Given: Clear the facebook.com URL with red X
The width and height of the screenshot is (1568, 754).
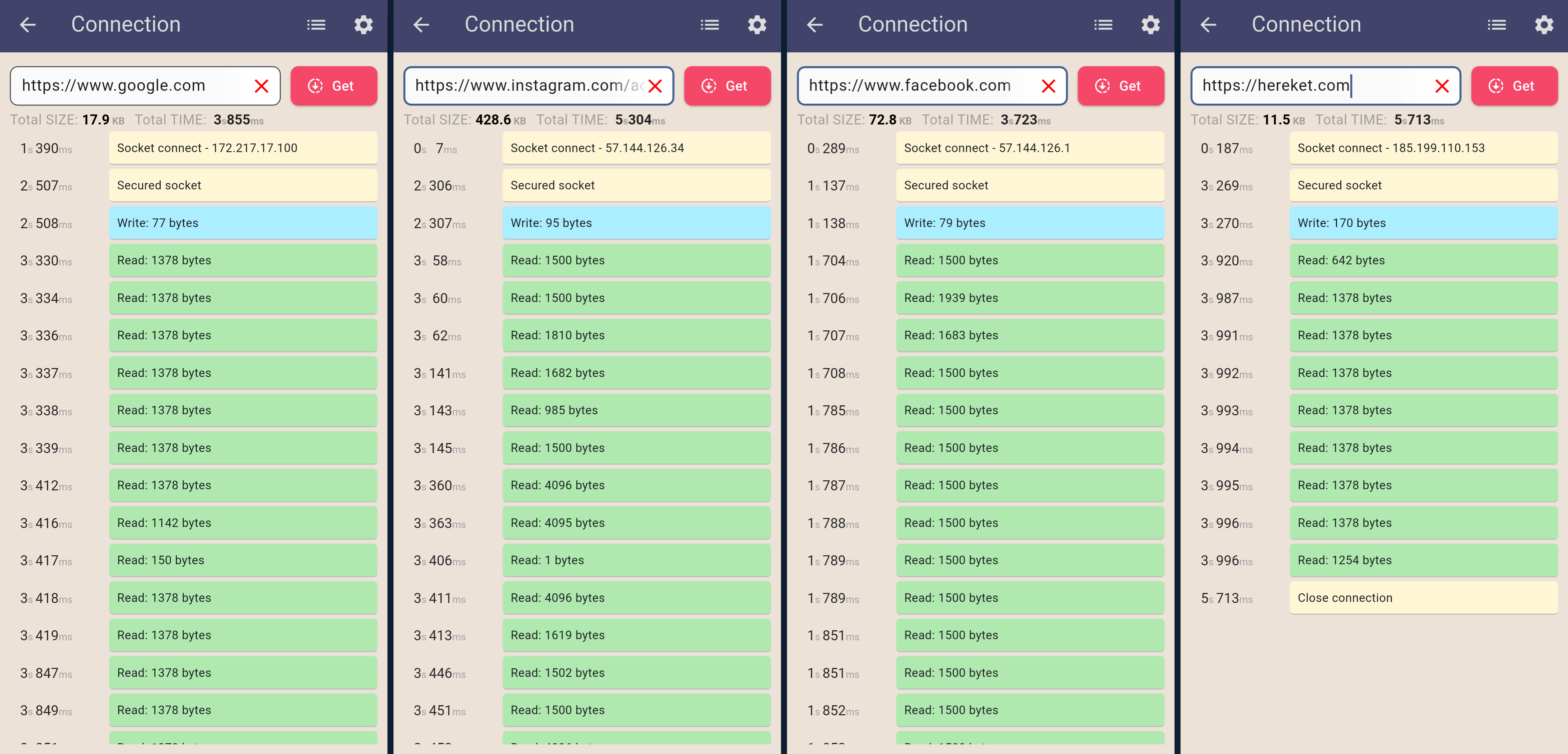Looking at the screenshot, I should click(x=1049, y=86).
